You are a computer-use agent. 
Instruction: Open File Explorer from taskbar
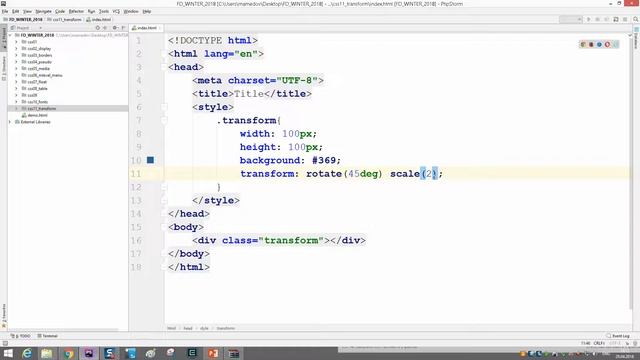pyautogui.click(x=47, y=353)
